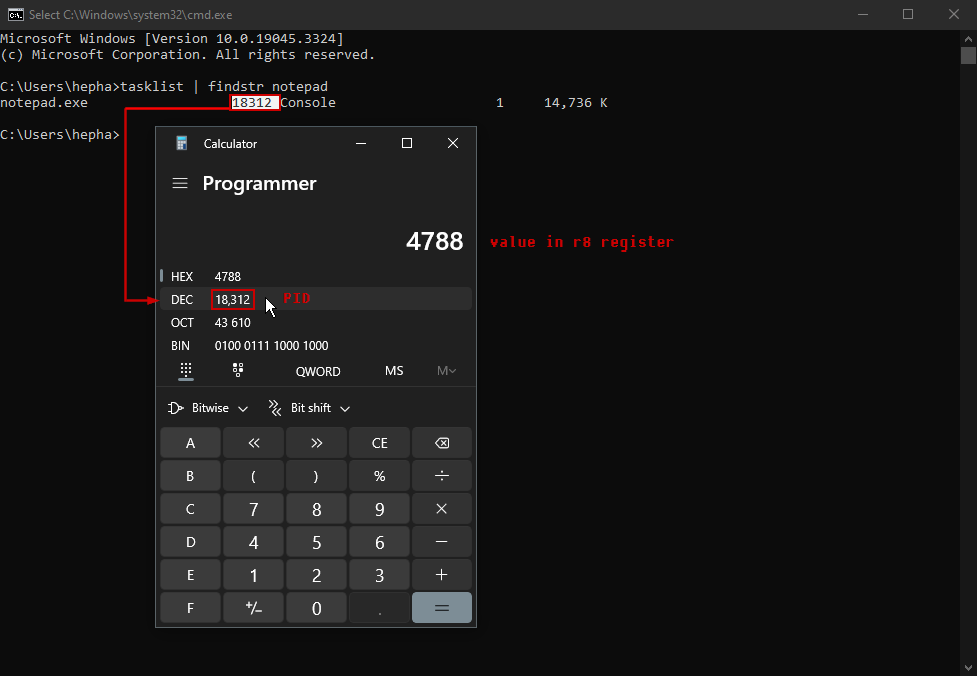
Task: Select the BIN number base
Action: point(316,345)
